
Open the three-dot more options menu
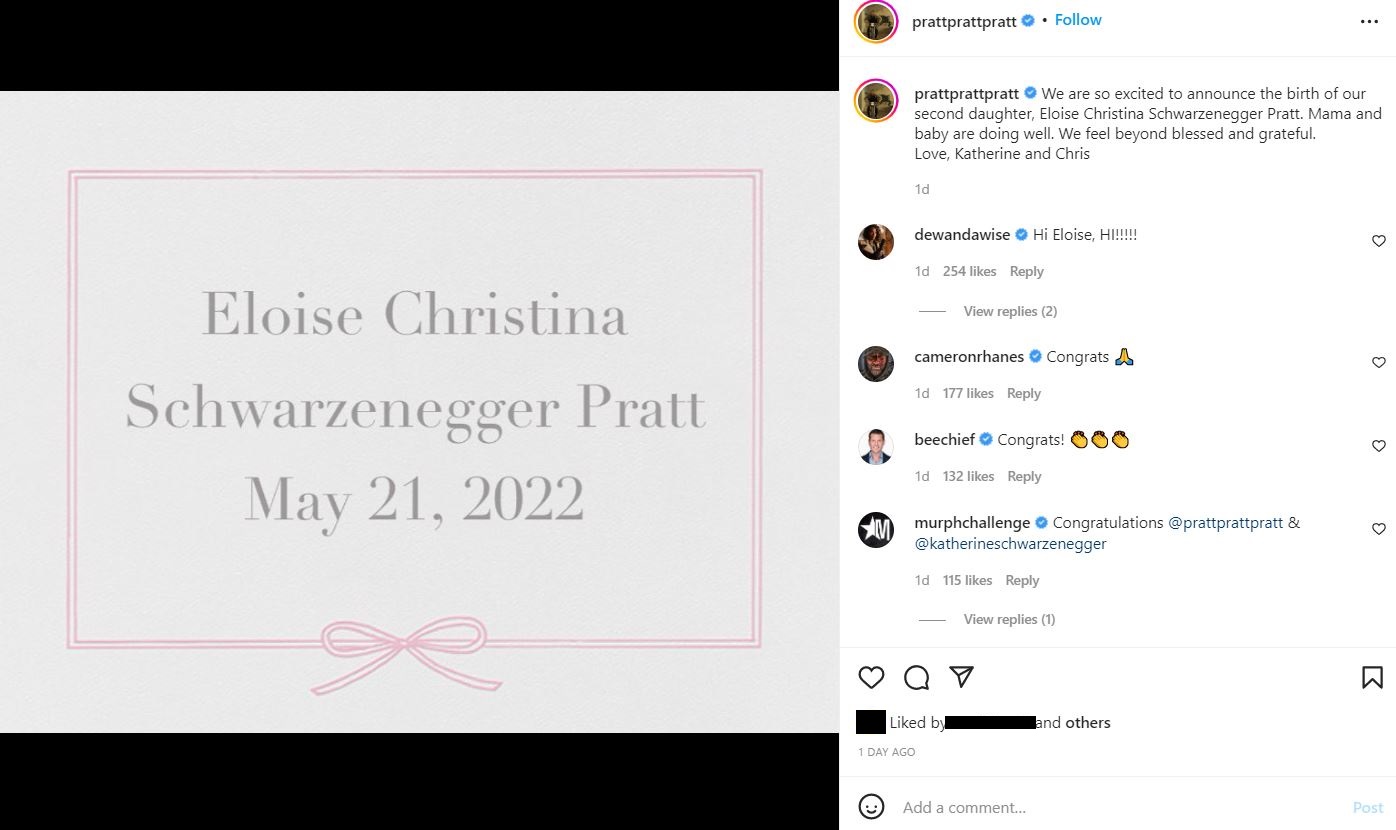point(1369,21)
